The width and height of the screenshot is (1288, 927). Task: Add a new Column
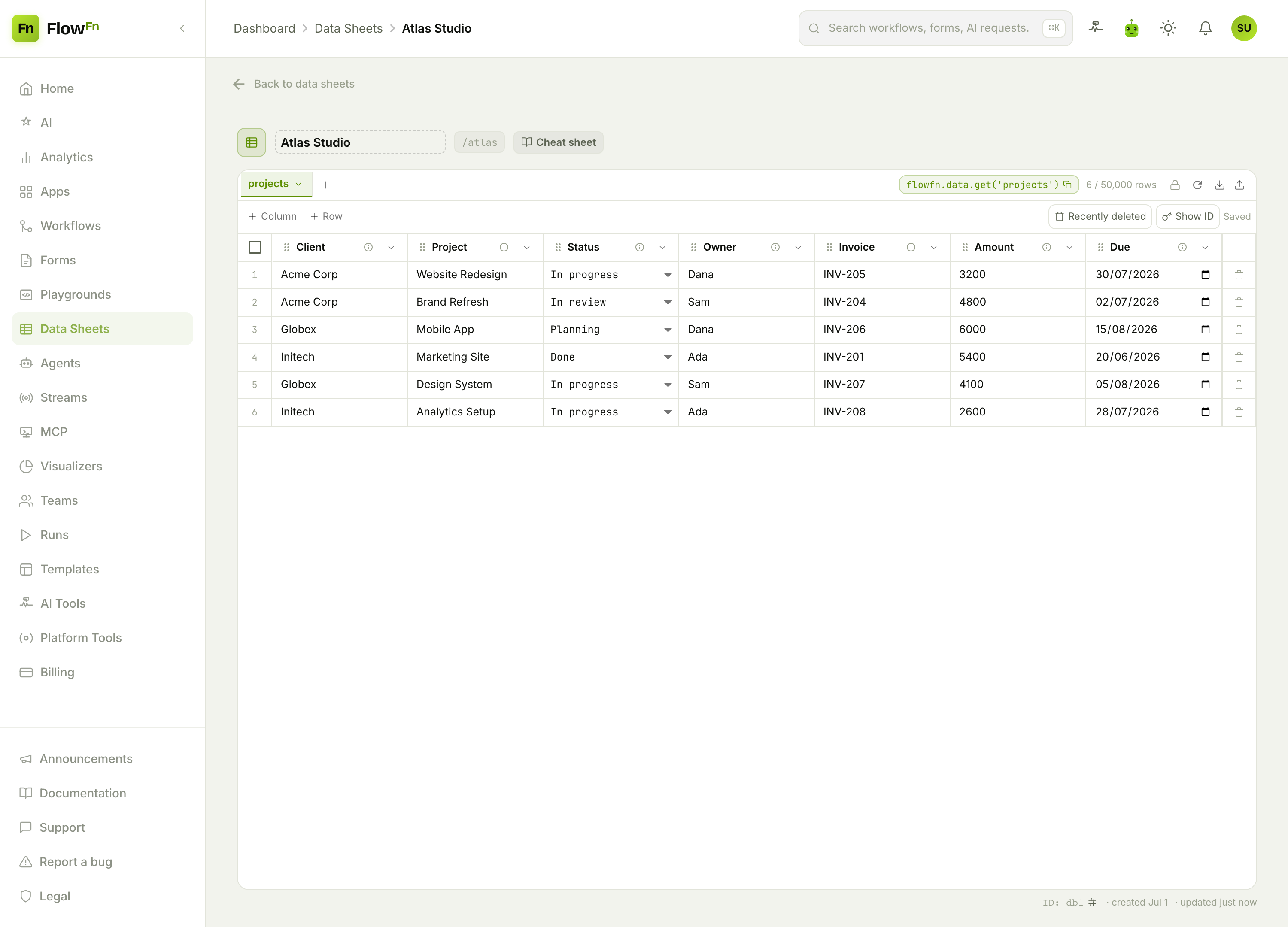[273, 216]
